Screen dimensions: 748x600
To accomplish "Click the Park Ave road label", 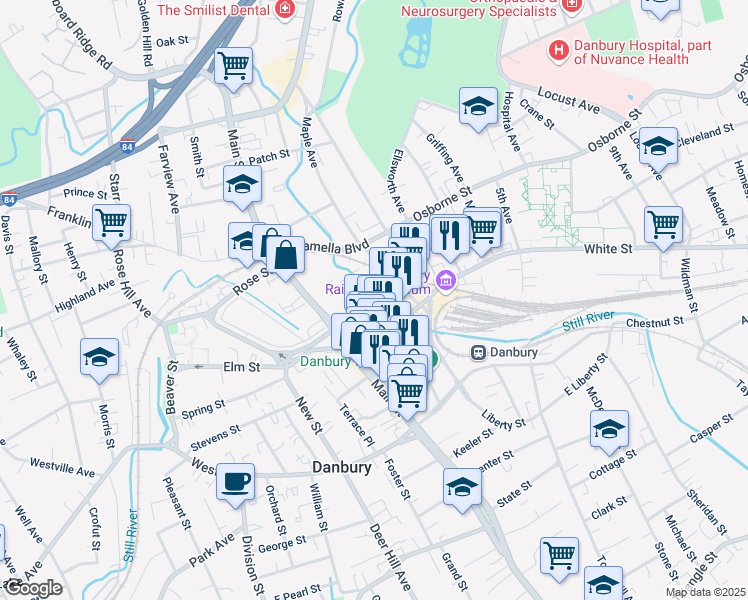I will click(x=212, y=550).
